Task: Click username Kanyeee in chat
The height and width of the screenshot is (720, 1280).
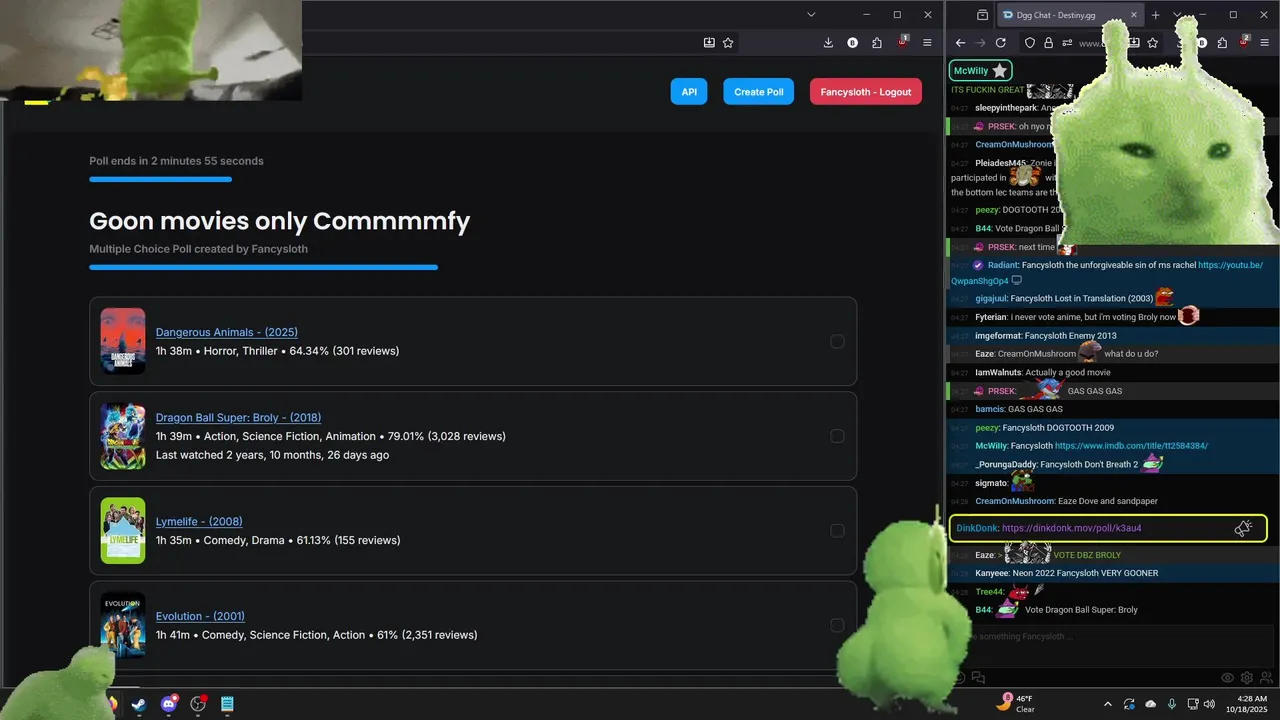Action: point(992,574)
